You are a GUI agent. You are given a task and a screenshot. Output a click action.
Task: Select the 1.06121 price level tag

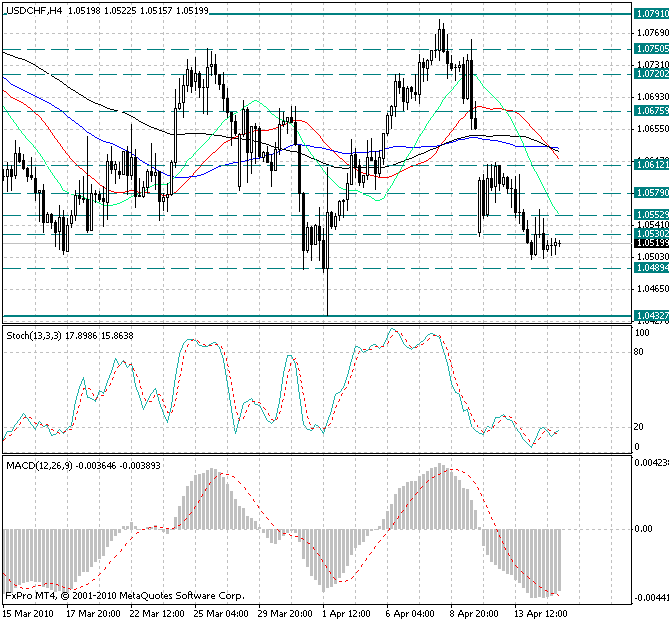click(x=650, y=164)
